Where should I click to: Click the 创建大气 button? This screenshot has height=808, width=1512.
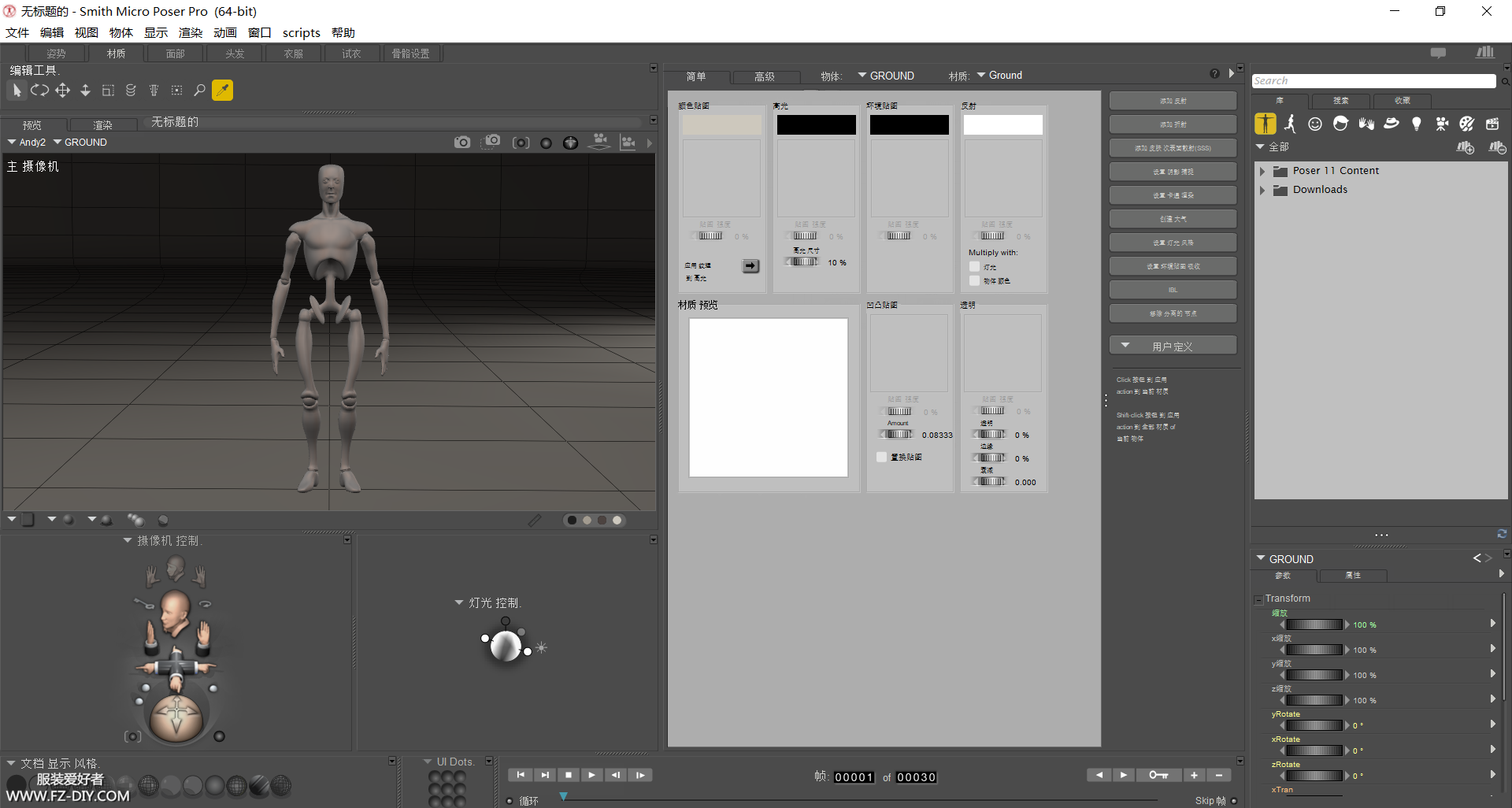1172,219
